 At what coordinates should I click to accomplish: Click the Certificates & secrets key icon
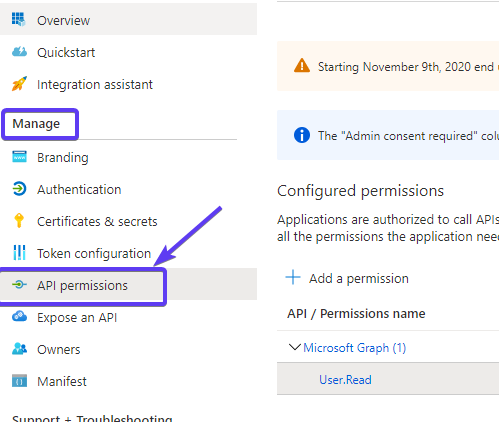(x=19, y=220)
